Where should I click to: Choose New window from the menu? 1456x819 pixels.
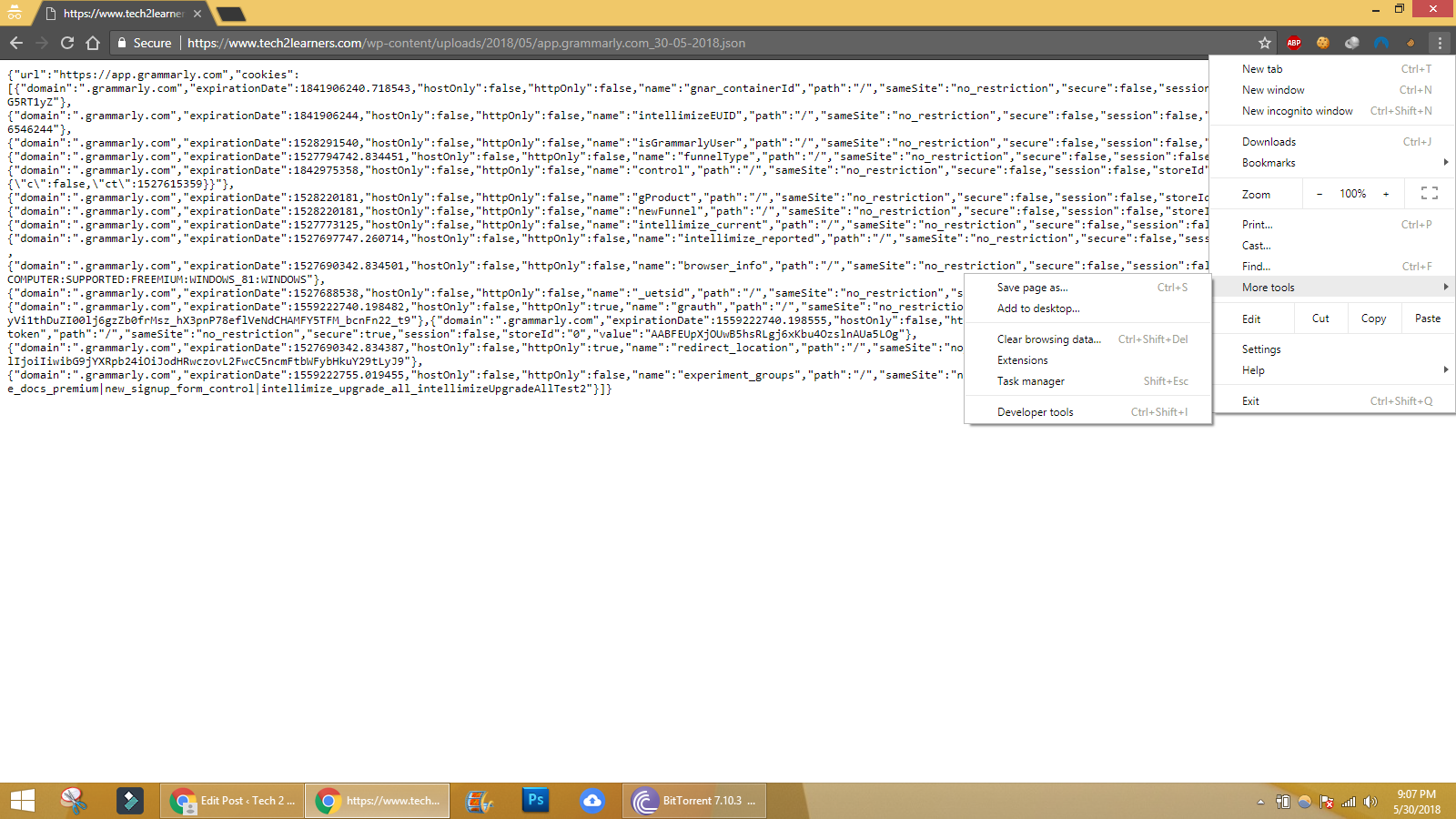(x=1333, y=90)
